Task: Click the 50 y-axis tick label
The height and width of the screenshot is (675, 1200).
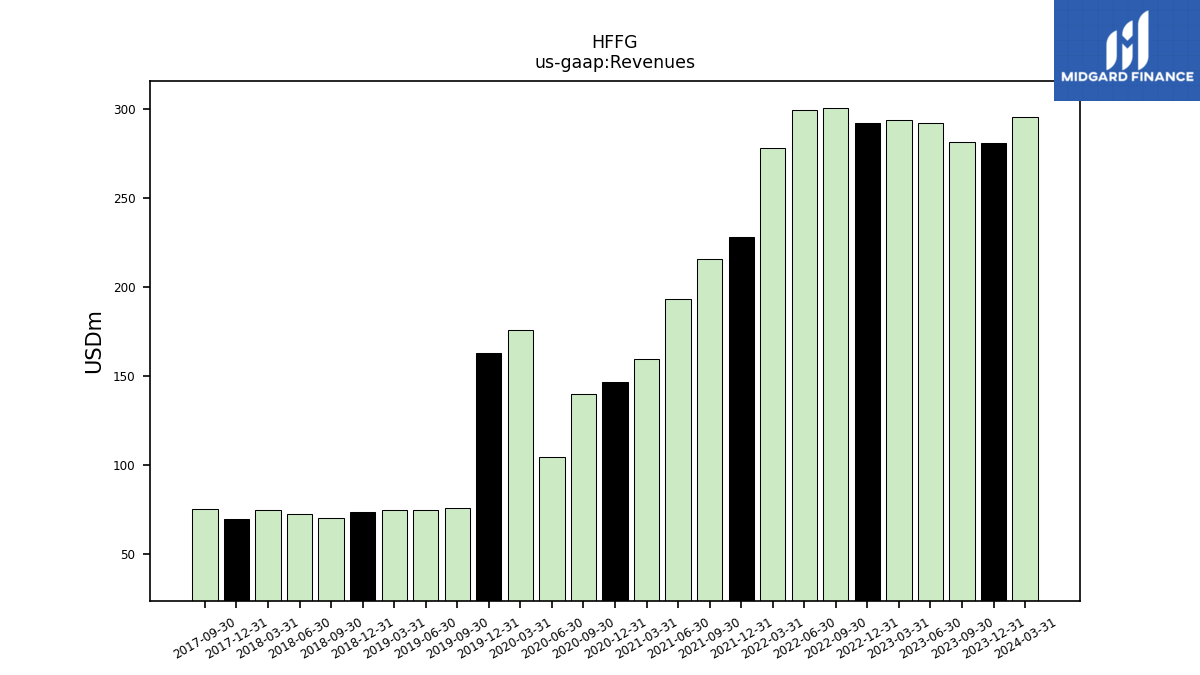Action: click(x=128, y=554)
